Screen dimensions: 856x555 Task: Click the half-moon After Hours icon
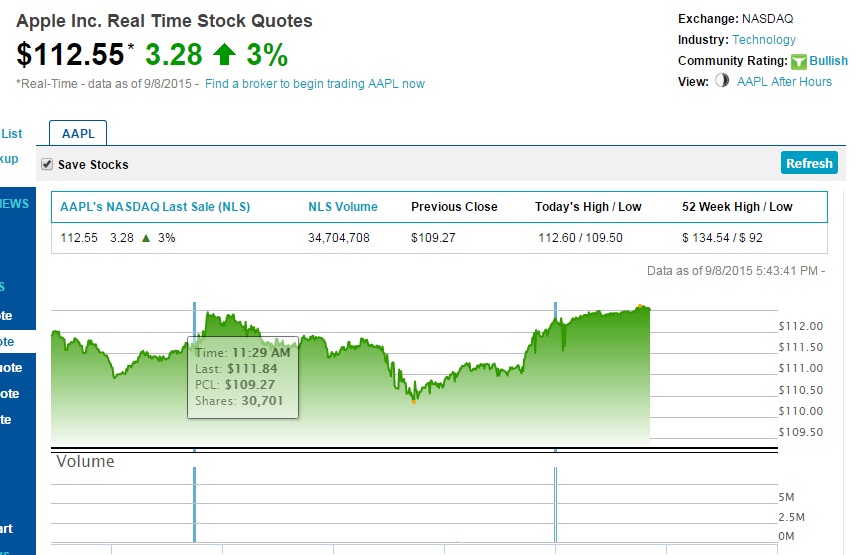point(722,81)
